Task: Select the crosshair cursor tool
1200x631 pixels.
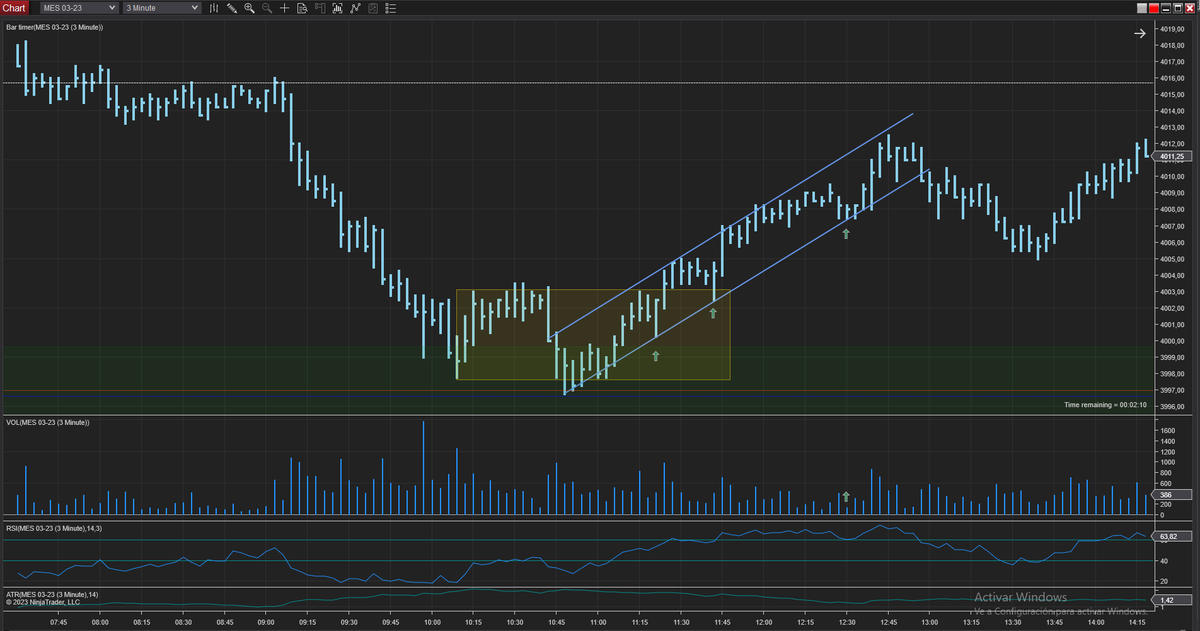Action: (285, 8)
